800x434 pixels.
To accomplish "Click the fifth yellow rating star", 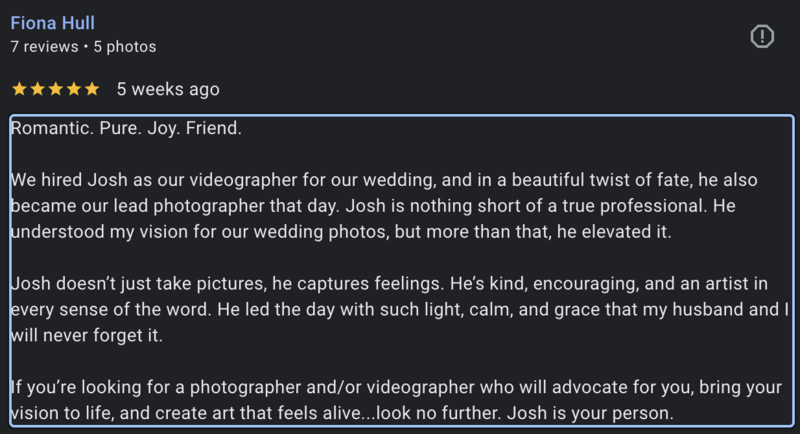I will pos(91,89).
